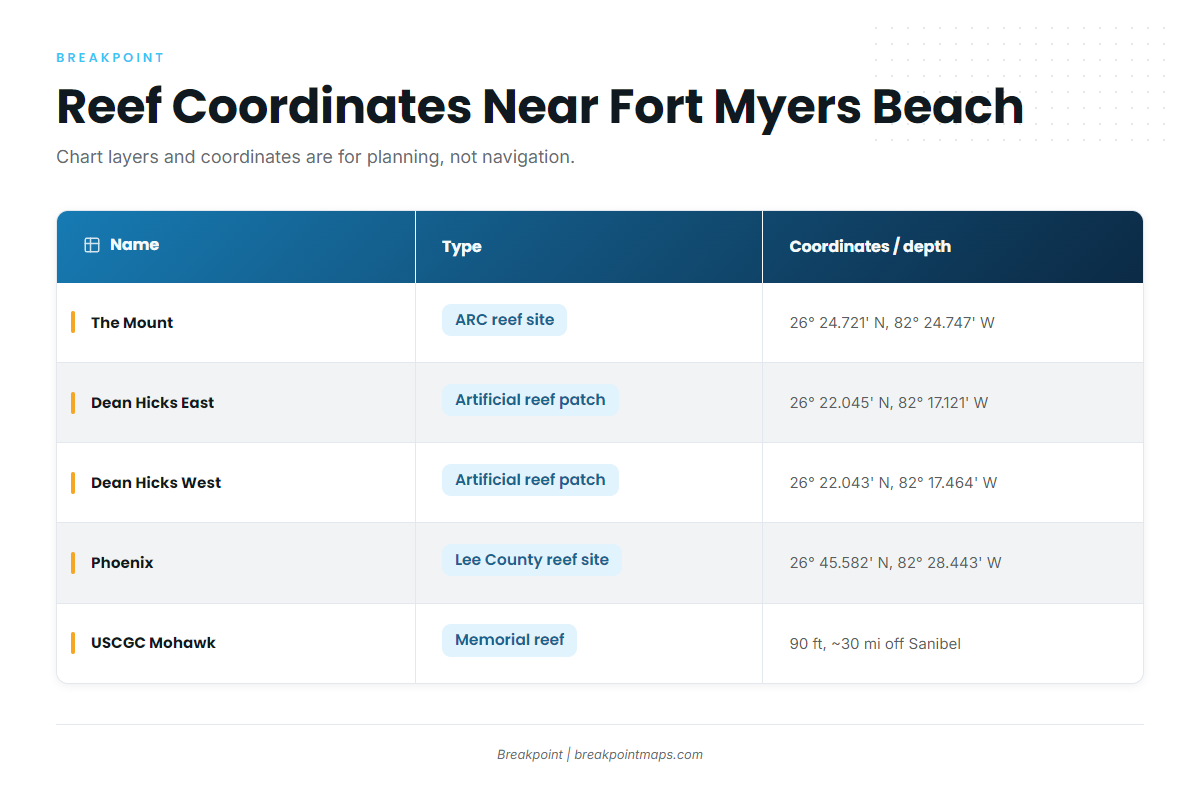Click The Mount row name
The image size is (1200, 789).
(x=132, y=323)
